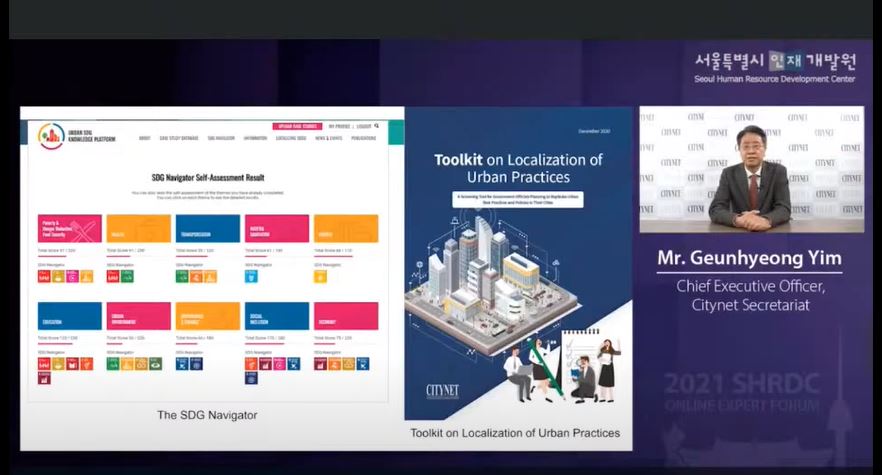Click the name 'Mr. Geunhyeong Yim'
The height and width of the screenshot is (475, 882).
coord(749,258)
